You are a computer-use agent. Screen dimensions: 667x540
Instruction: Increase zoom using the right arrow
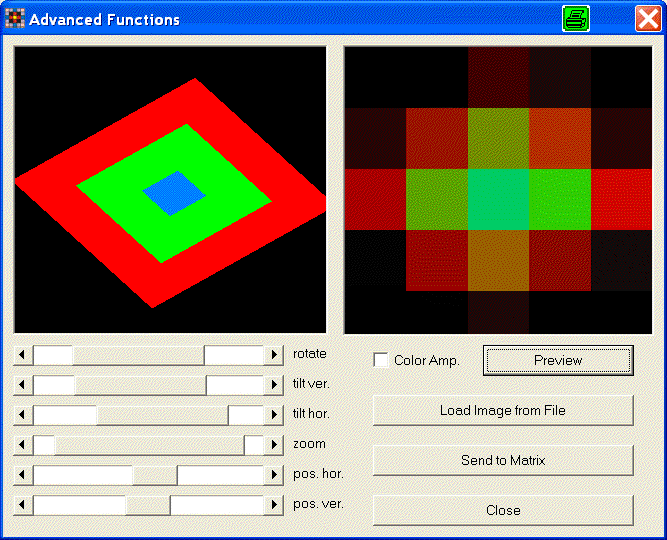tap(274, 445)
